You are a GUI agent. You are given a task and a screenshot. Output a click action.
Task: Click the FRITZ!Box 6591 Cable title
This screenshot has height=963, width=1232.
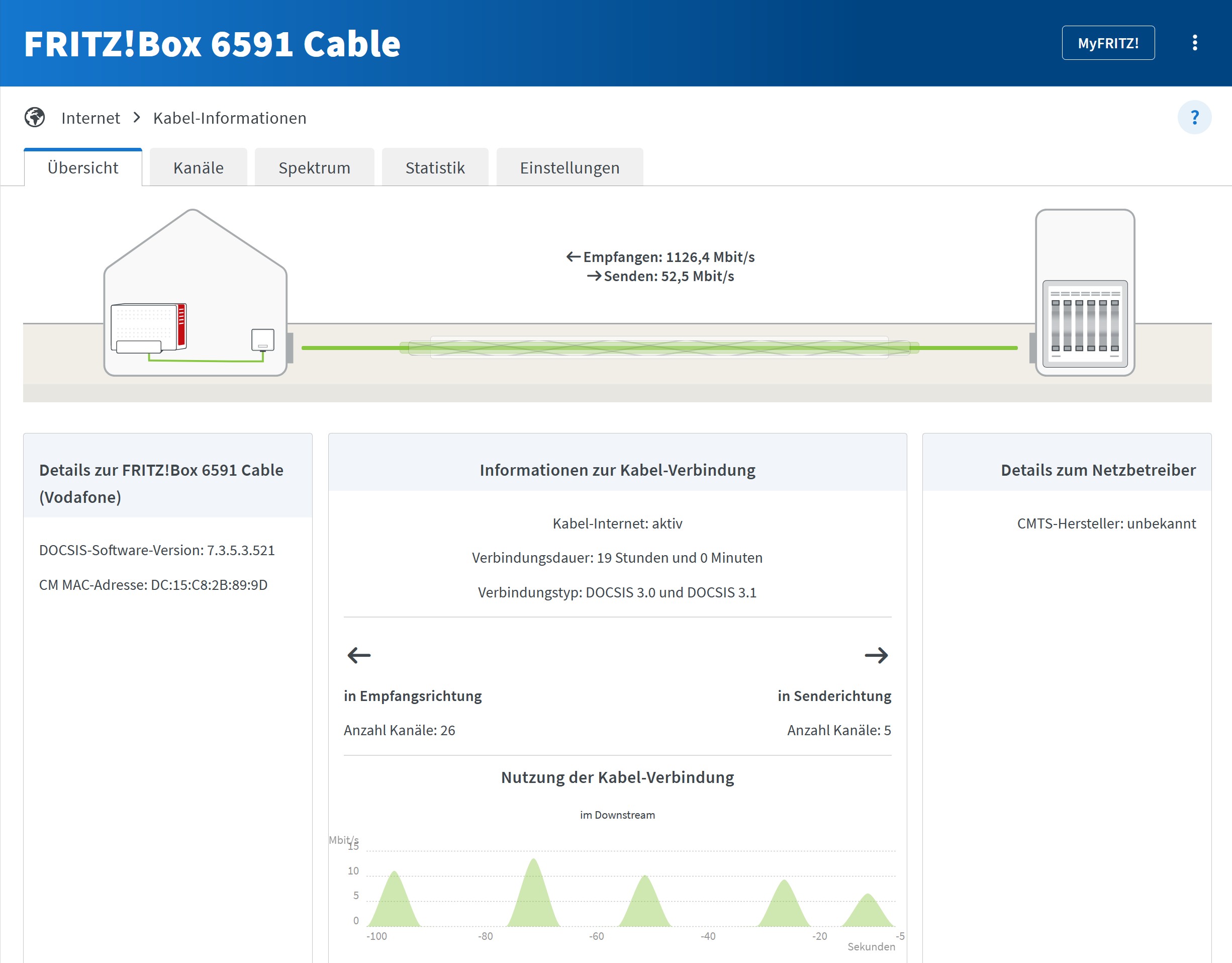tap(212, 44)
